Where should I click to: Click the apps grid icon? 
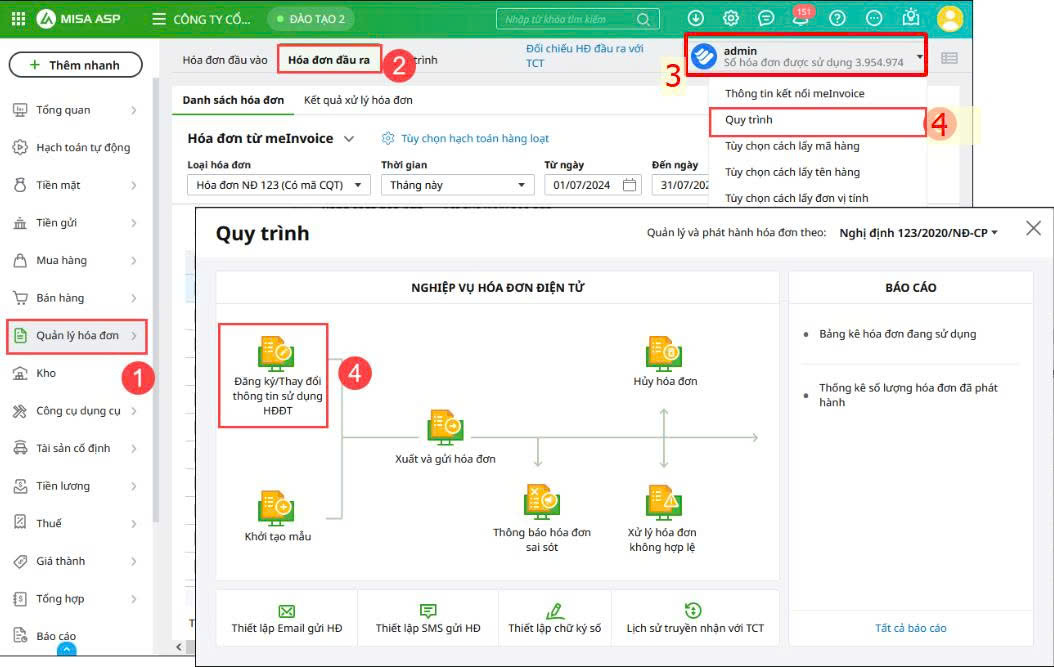[19, 19]
